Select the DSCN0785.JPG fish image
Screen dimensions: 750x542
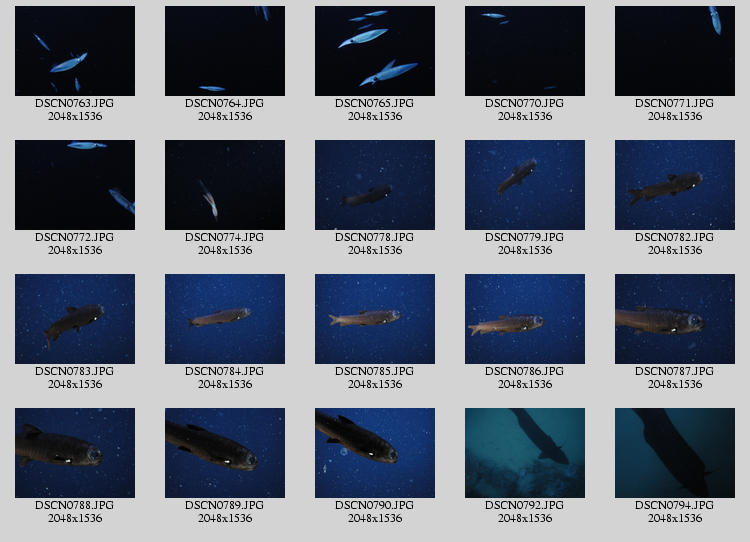point(374,319)
